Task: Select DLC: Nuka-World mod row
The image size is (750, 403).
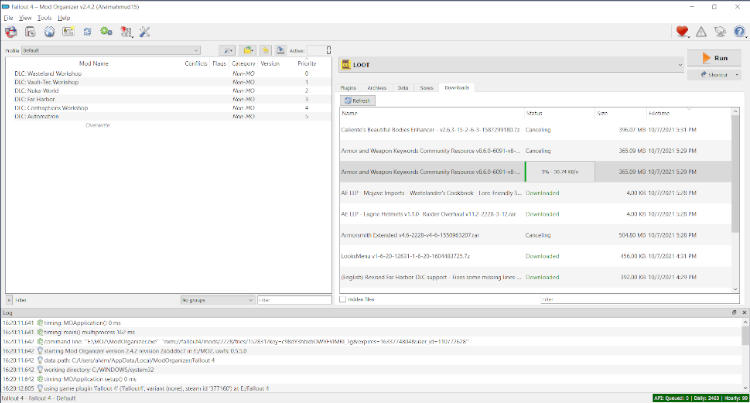Action: click(167, 91)
